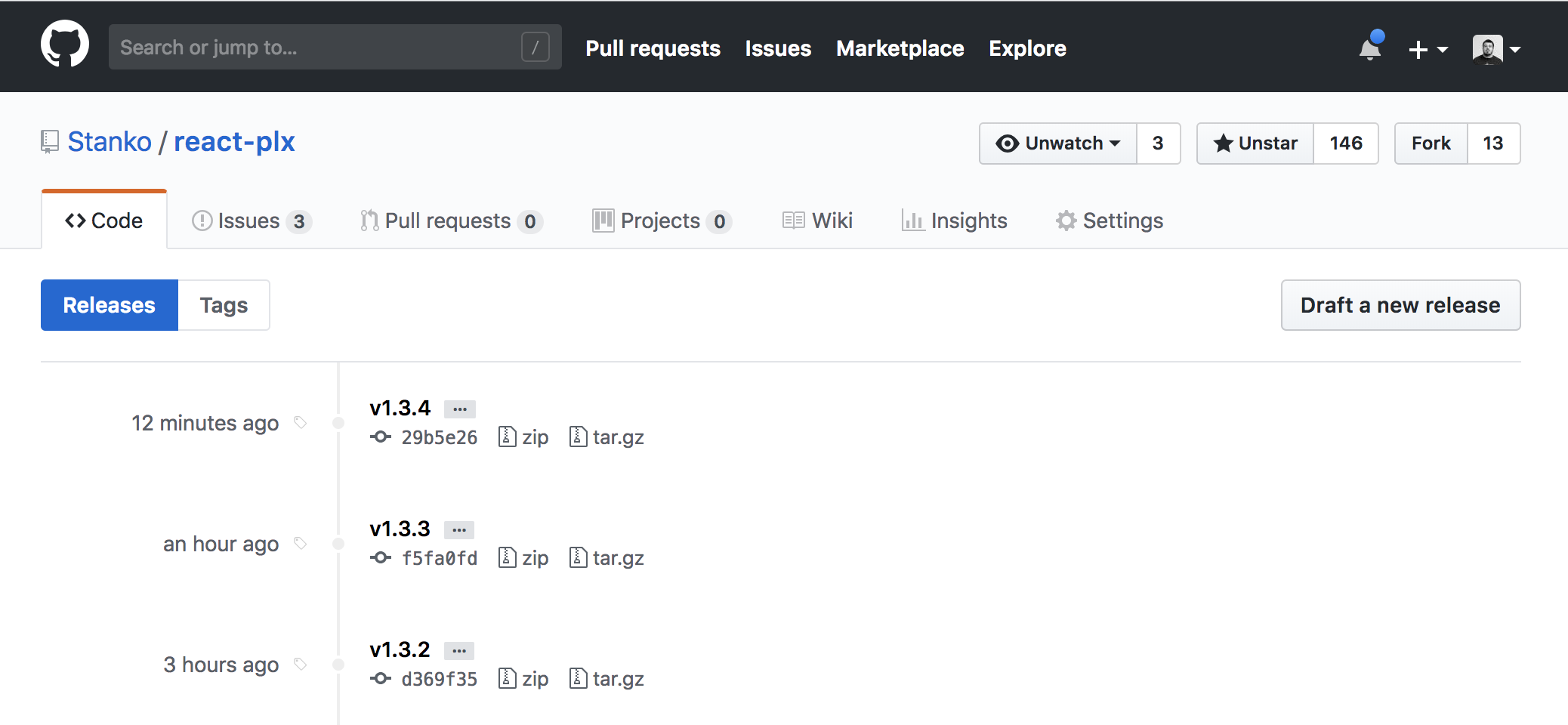Open the user avatar menu
Image resolution: width=1568 pixels, height=725 pixels.
click(1496, 50)
